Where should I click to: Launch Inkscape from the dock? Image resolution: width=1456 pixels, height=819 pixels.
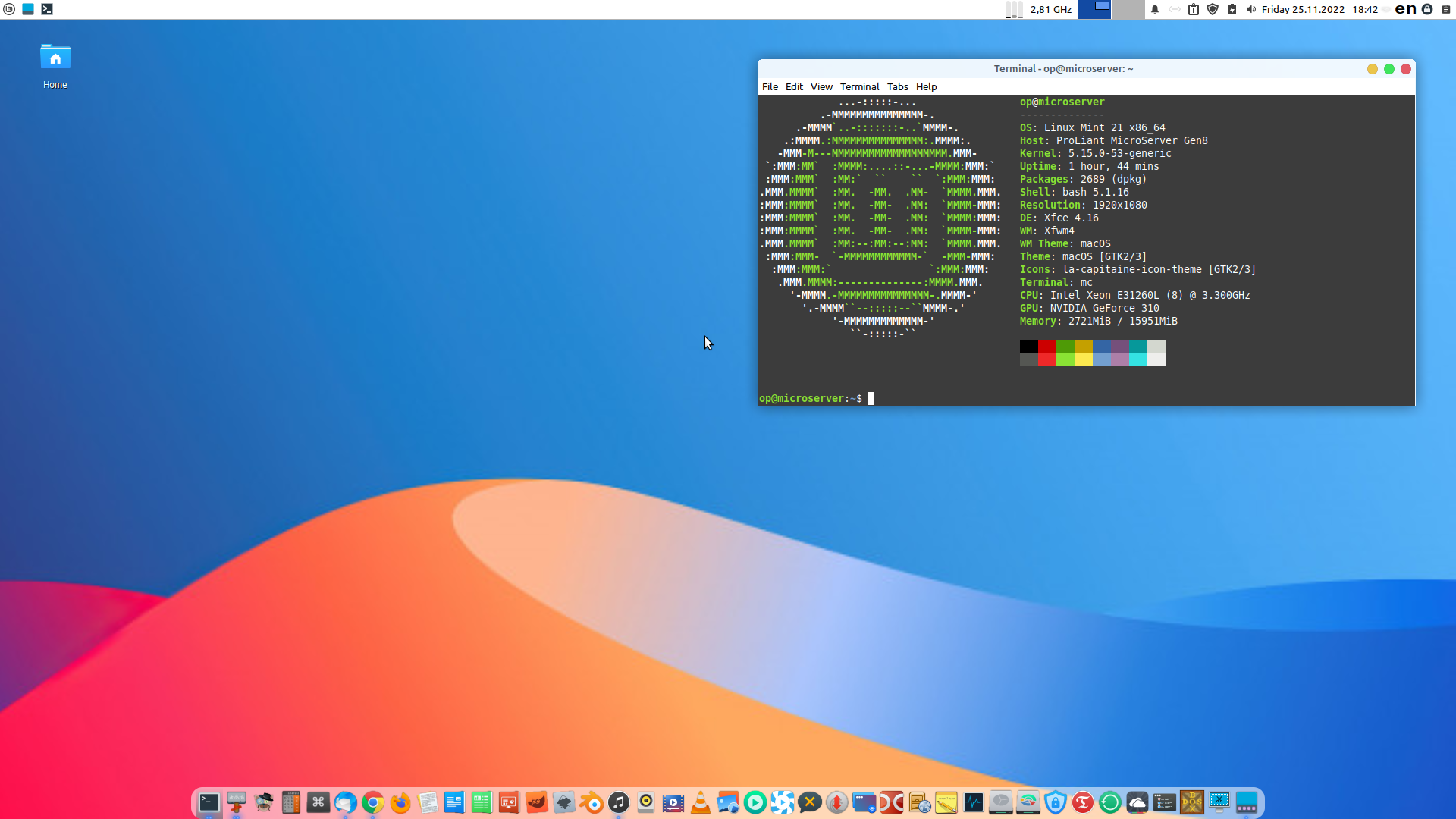564,802
